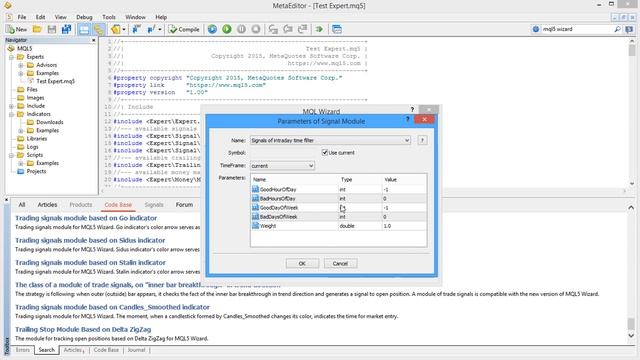Collapse the Scripts folder
Screen dimensions: 640x360
11,155
